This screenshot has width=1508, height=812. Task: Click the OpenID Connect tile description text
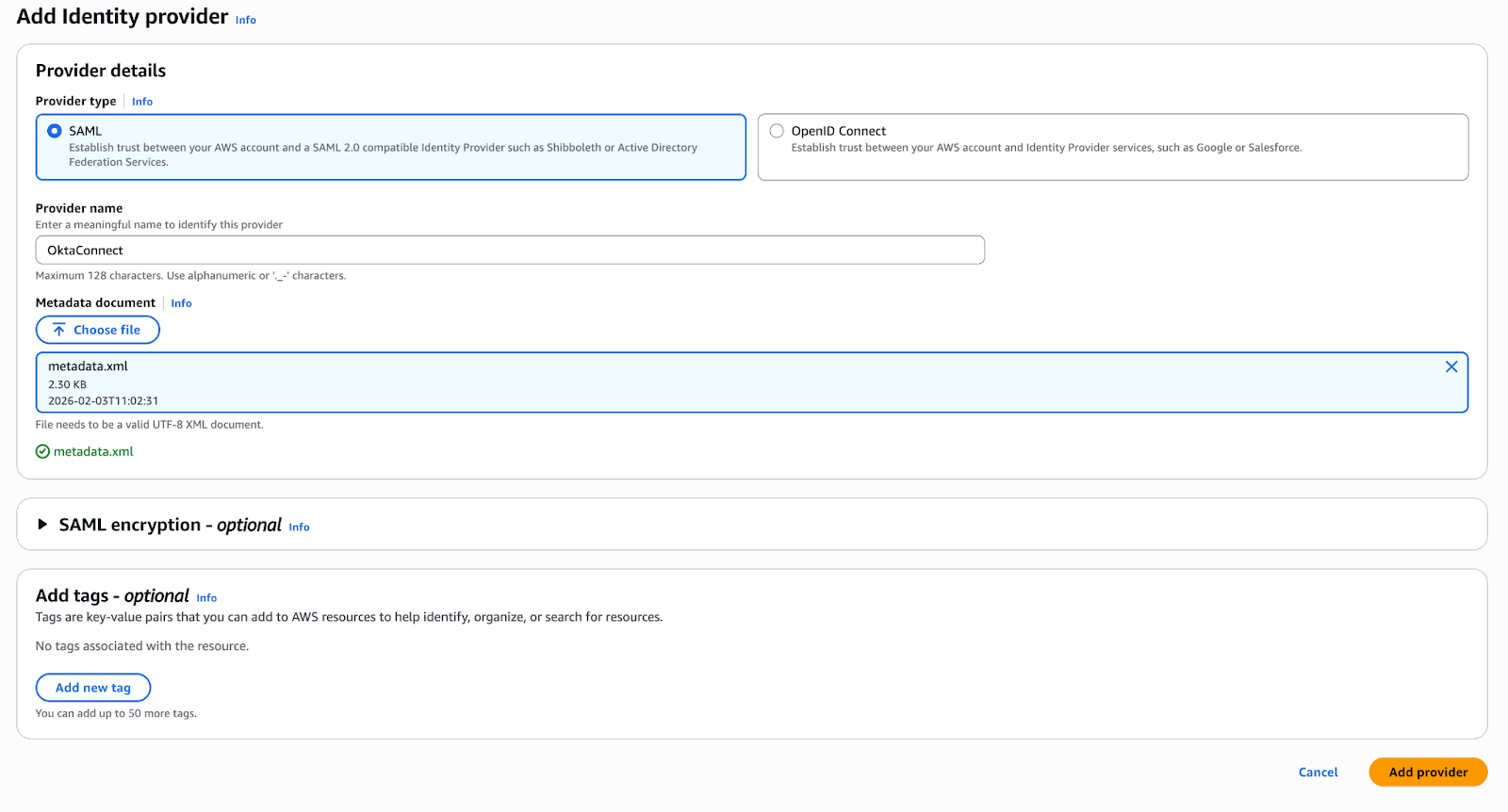click(1045, 148)
